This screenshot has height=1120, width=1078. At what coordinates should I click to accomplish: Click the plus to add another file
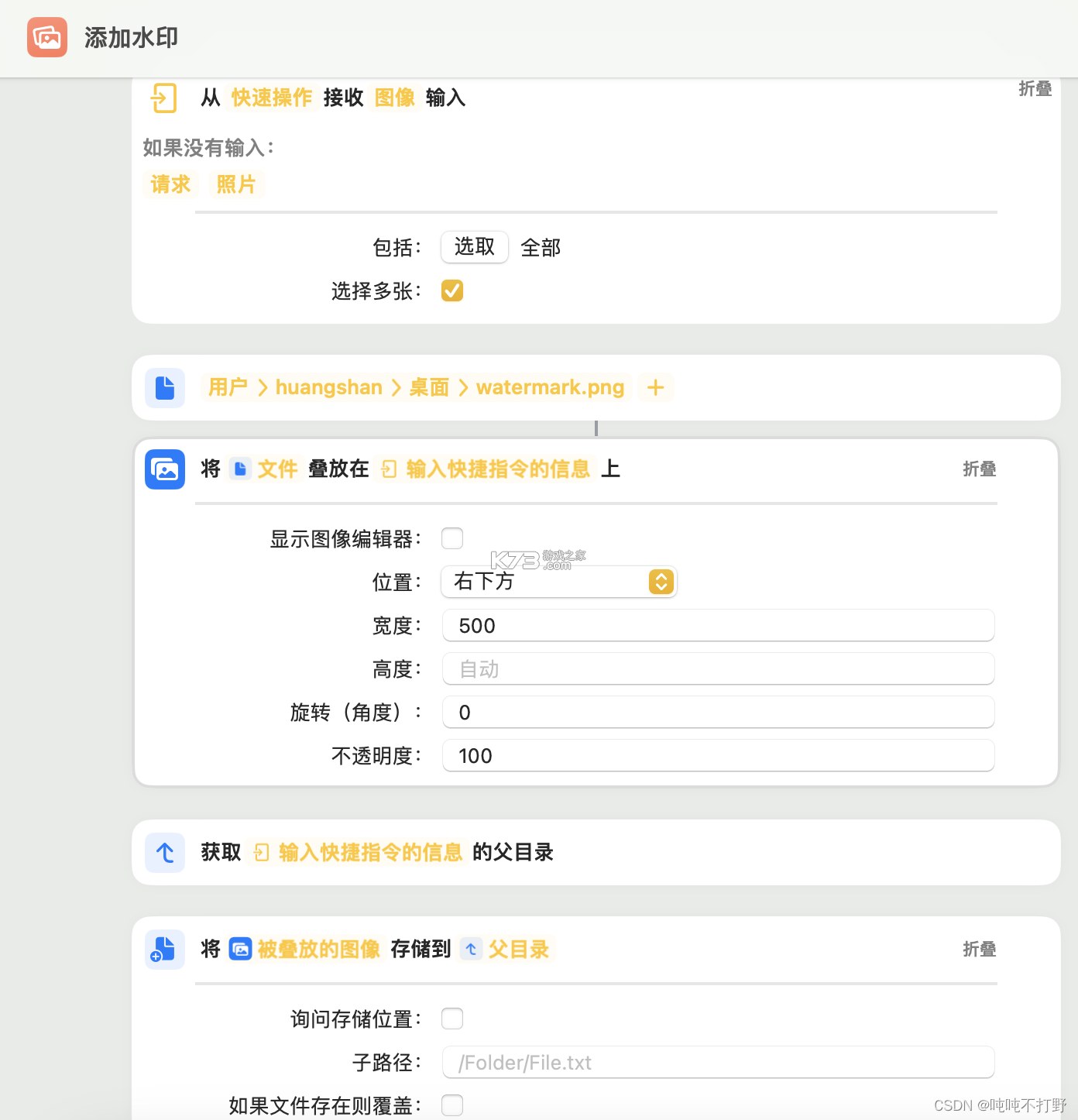point(656,387)
